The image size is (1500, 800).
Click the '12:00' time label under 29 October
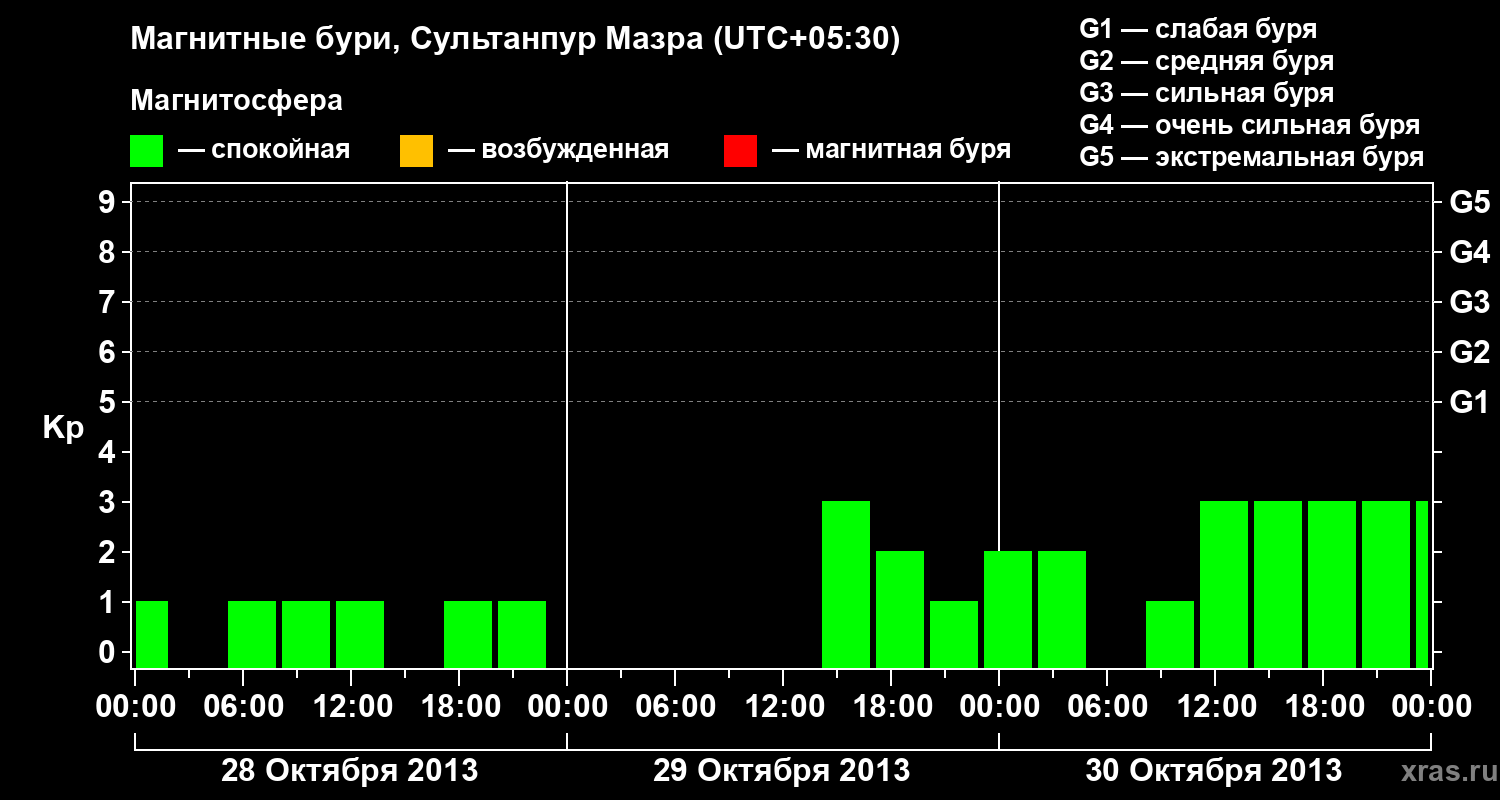pyautogui.click(x=783, y=707)
